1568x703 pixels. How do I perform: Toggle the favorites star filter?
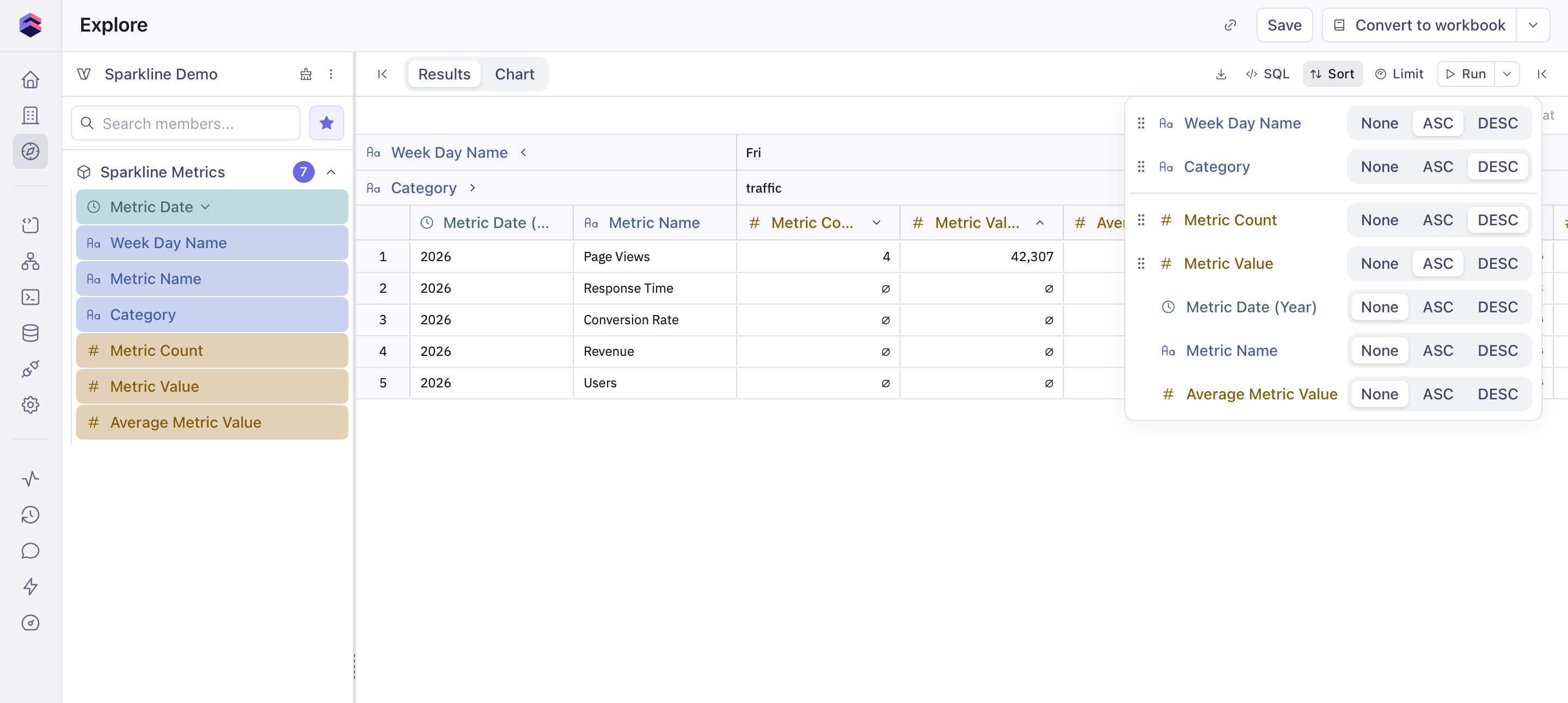[326, 124]
